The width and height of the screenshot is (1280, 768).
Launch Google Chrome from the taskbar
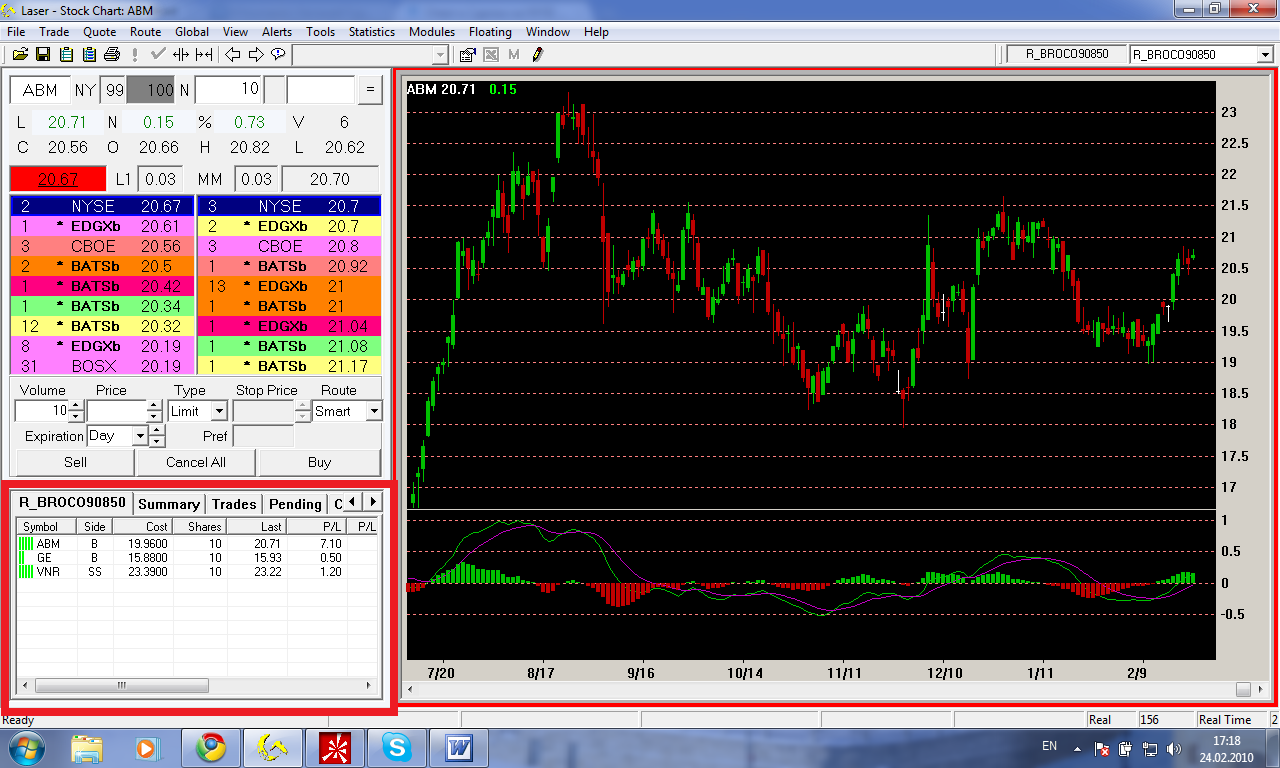click(210, 746)
